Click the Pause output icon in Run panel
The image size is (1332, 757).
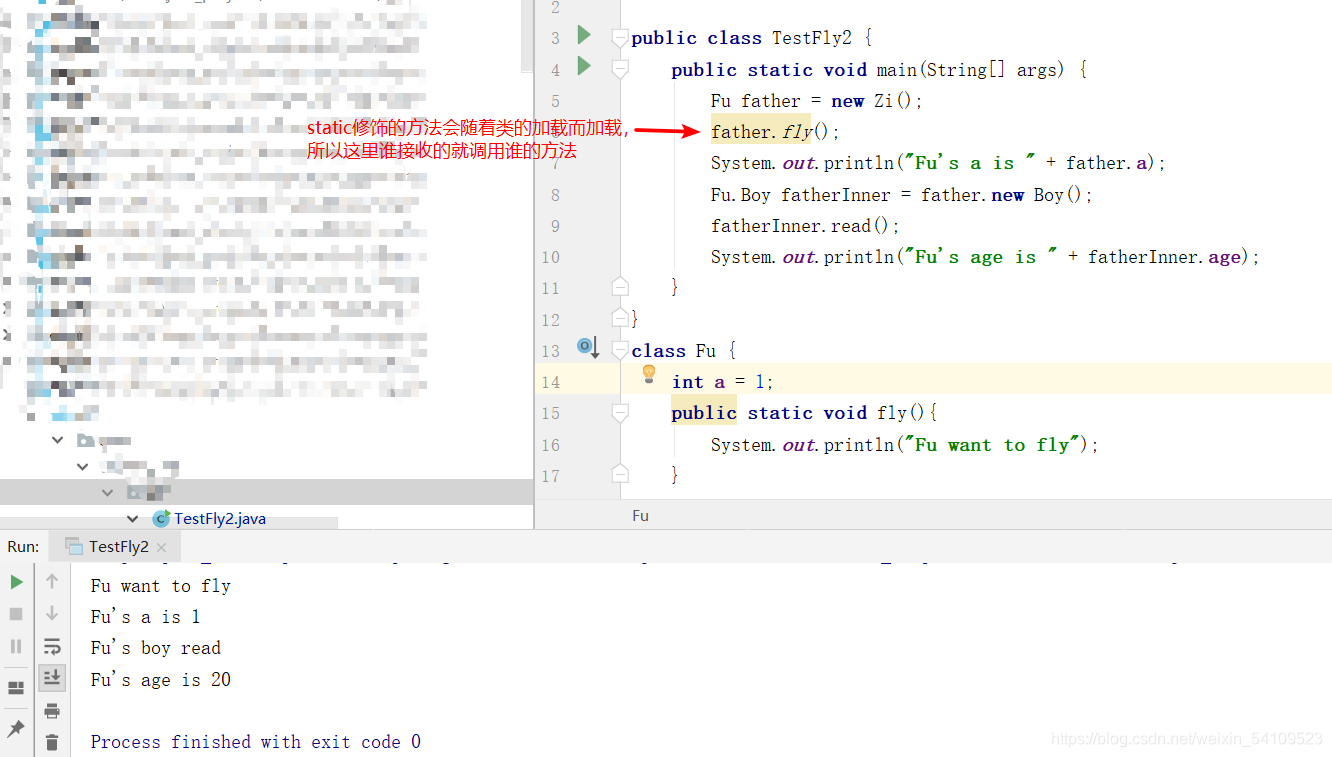click(x=16, y=646)
